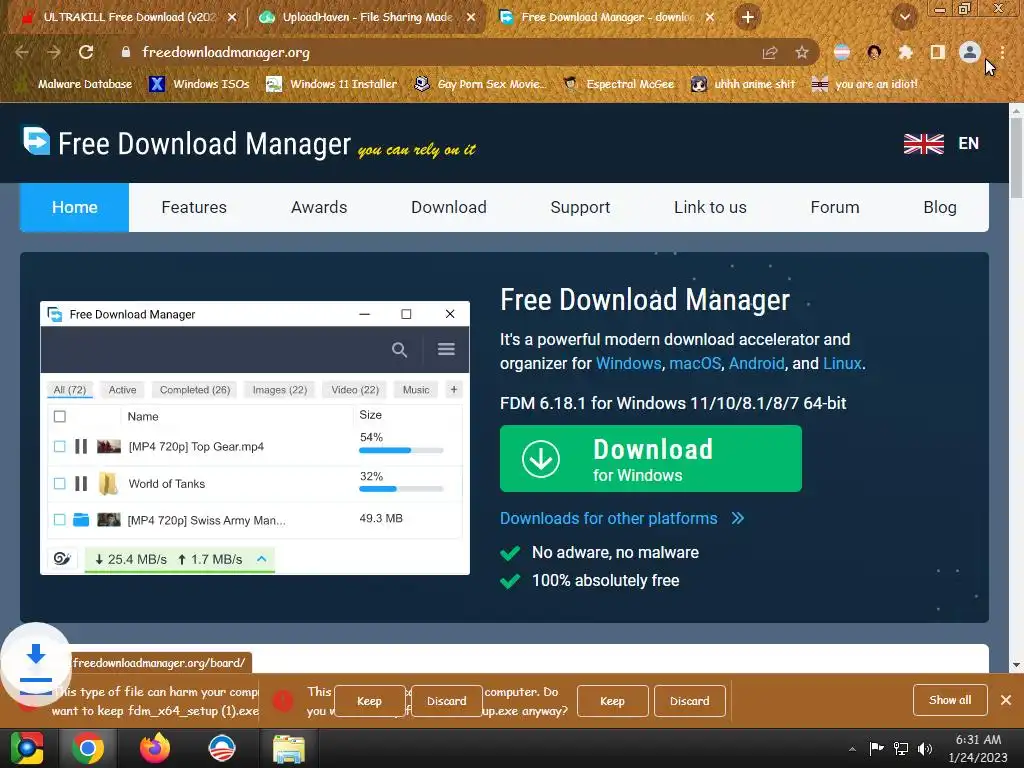This screenshot has width=1024, height=768.
Task: Open Malware Database bookmark
Action: pos(76,84)
